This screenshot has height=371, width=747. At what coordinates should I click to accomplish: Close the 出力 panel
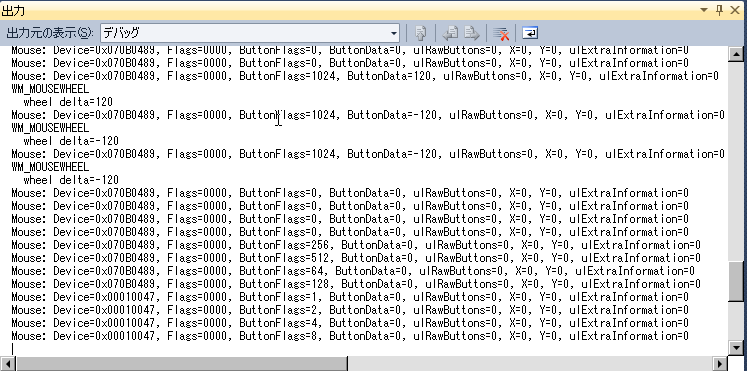click(736, 10)
